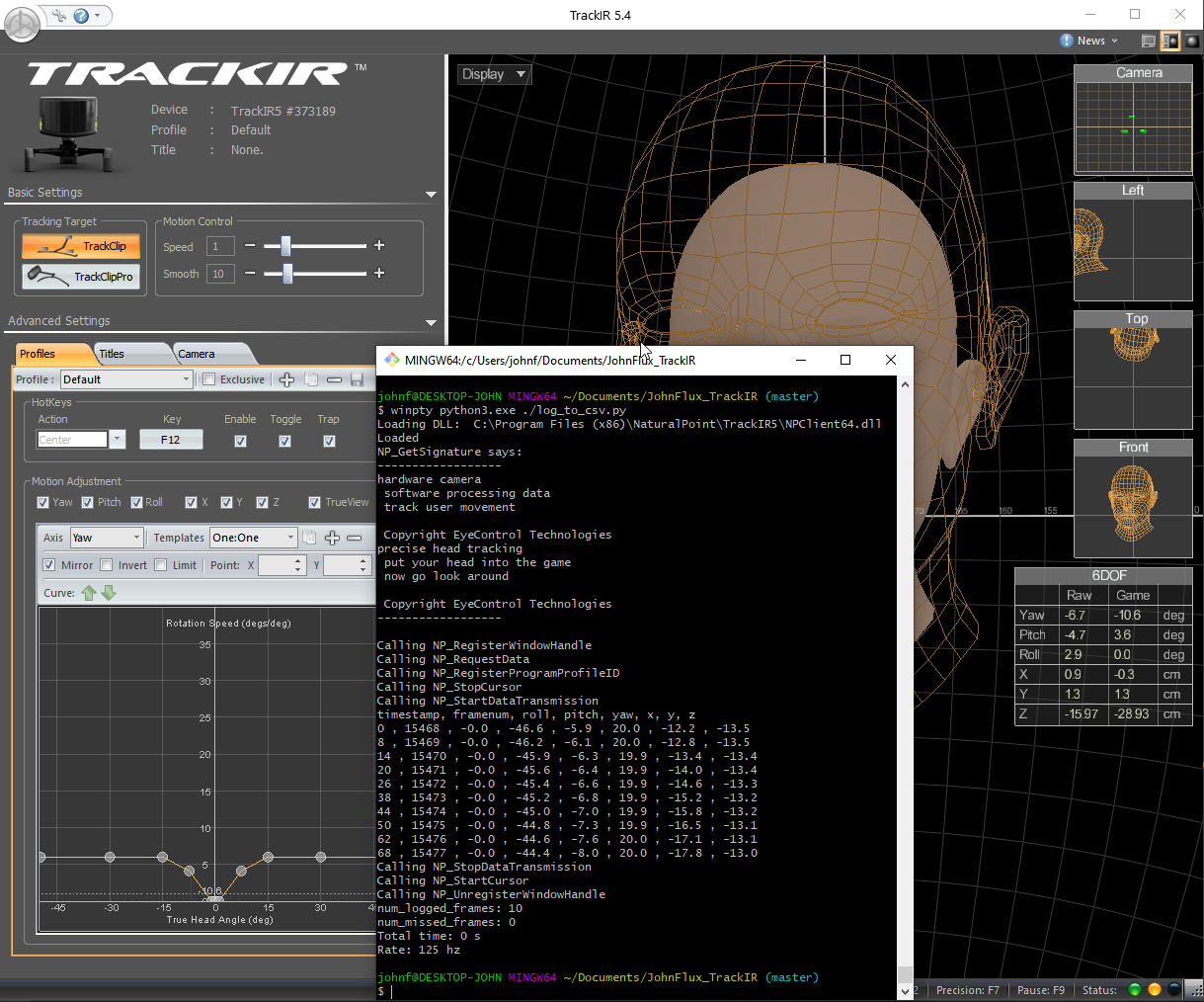Viewport: 1204px width, 1002px height.
Task: Switch to the sphere-only view icon
Action: tap(1192, 42)
